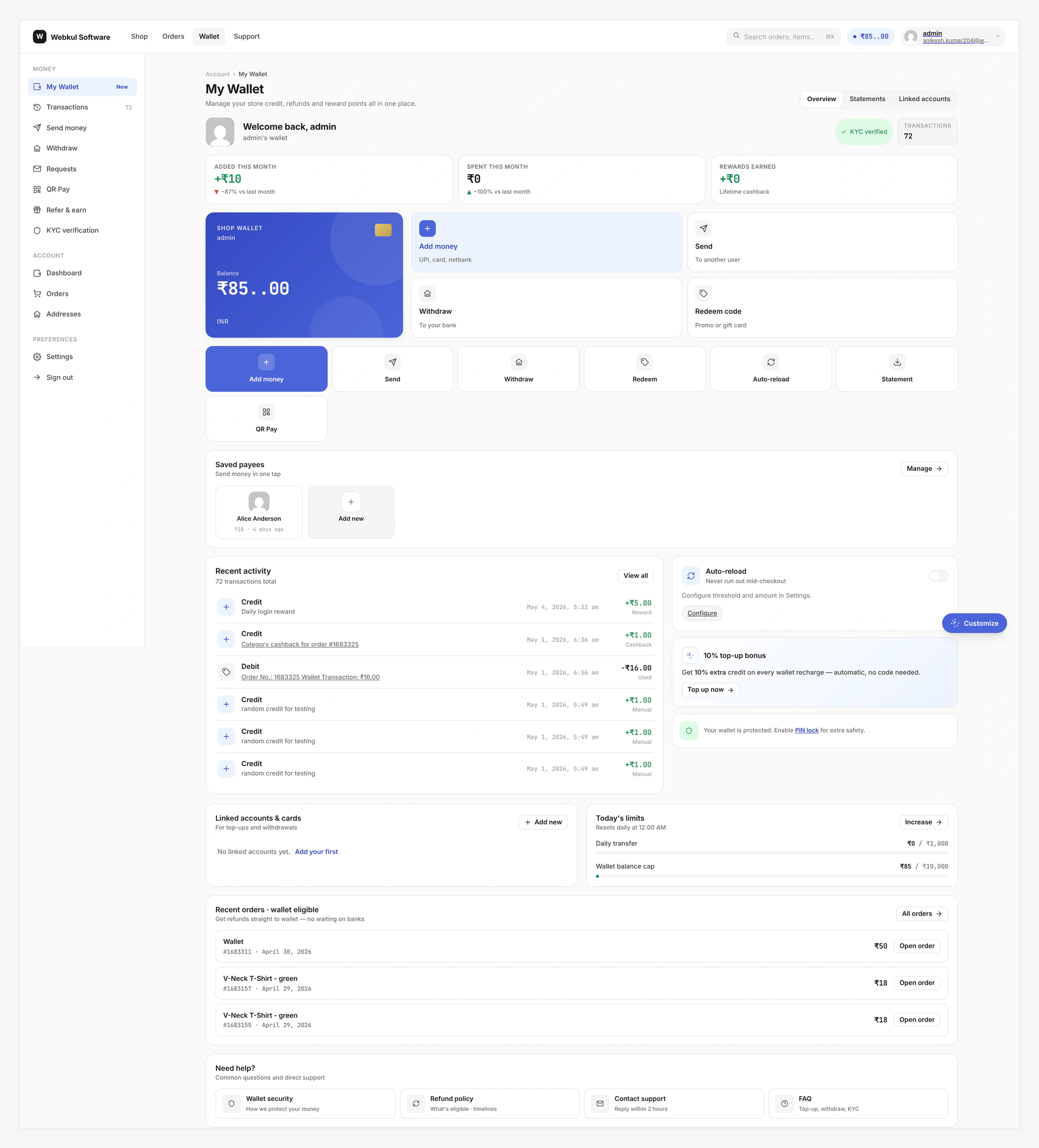
Task: Click the Manage saved payees button
Action: click(x=924, y=469)
